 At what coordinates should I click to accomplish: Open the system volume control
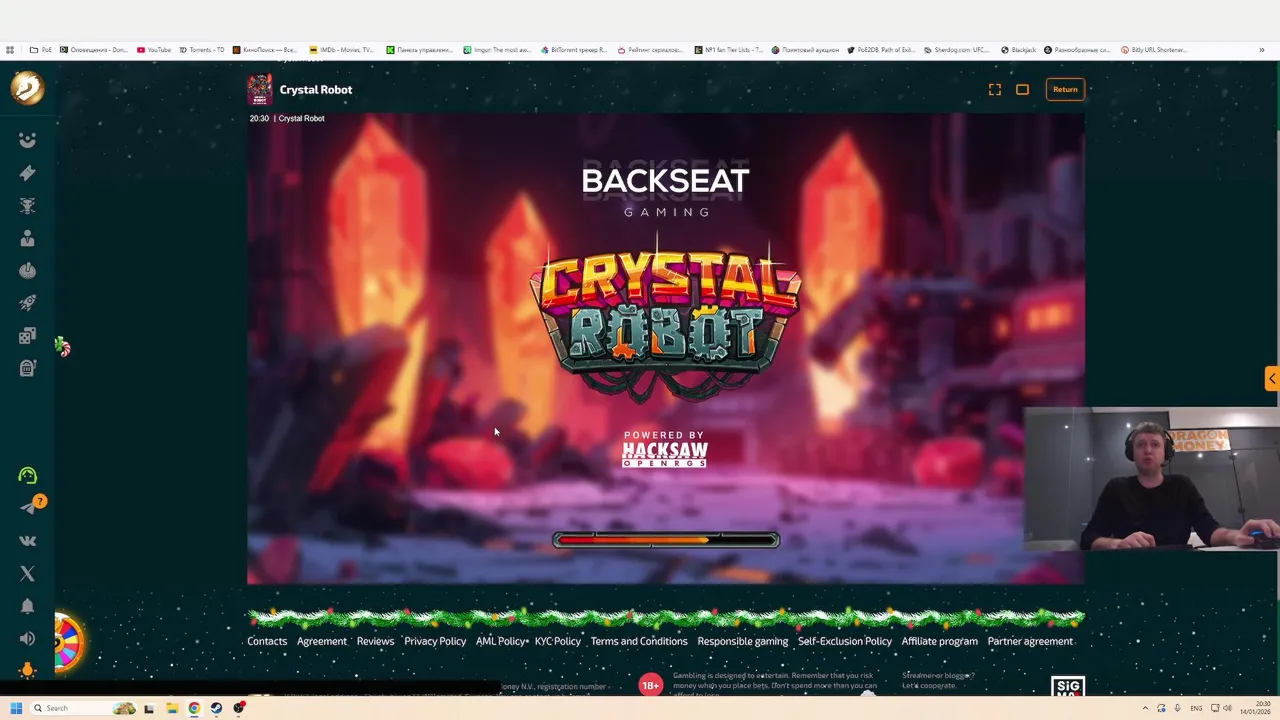pos(1227,708)
